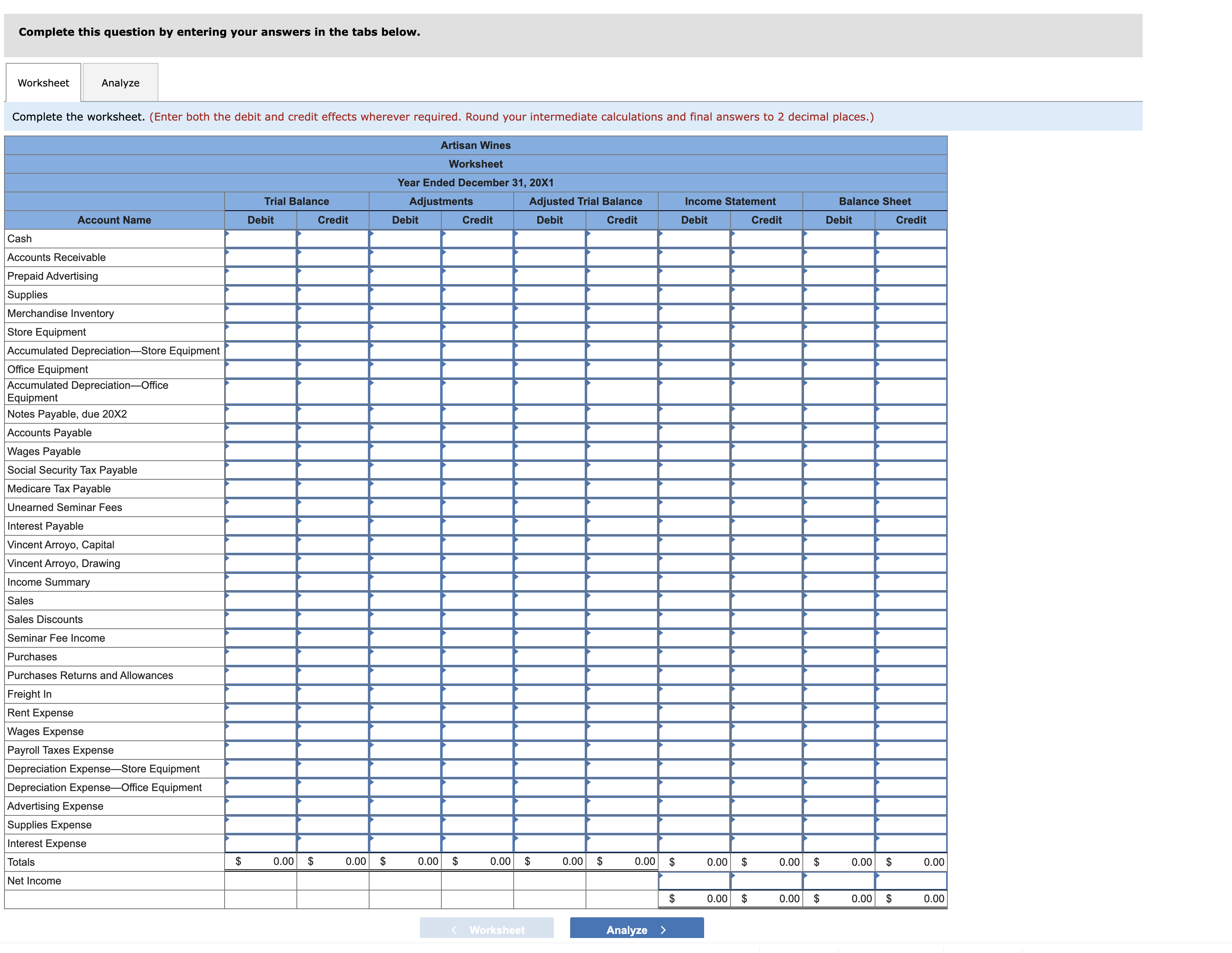This screenshot has width=1232, height=953.
Task: Click Net Income Balance Sheet Debit cell
Action: click(x=839, y=880)
